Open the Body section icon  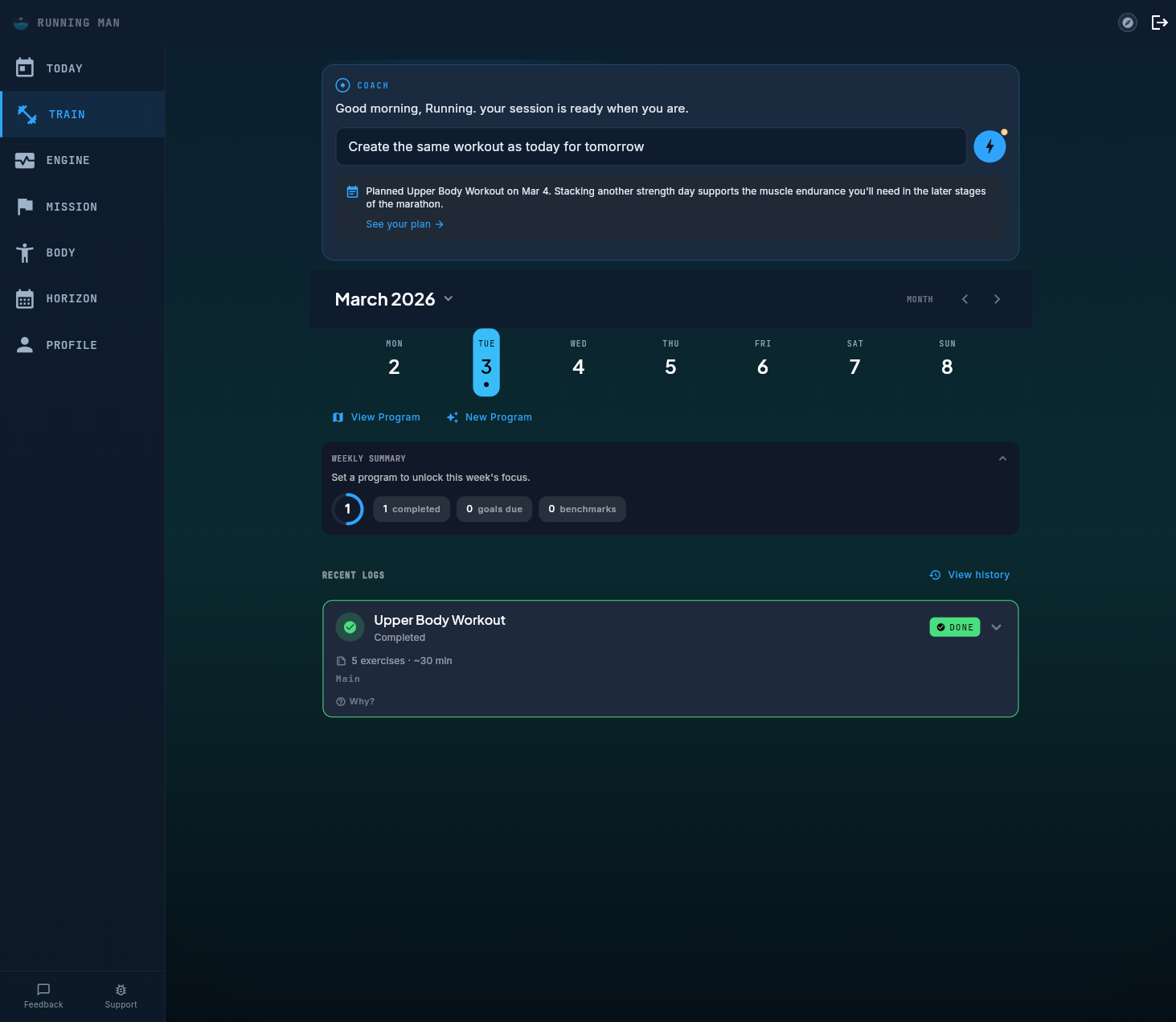pos(24,252)
